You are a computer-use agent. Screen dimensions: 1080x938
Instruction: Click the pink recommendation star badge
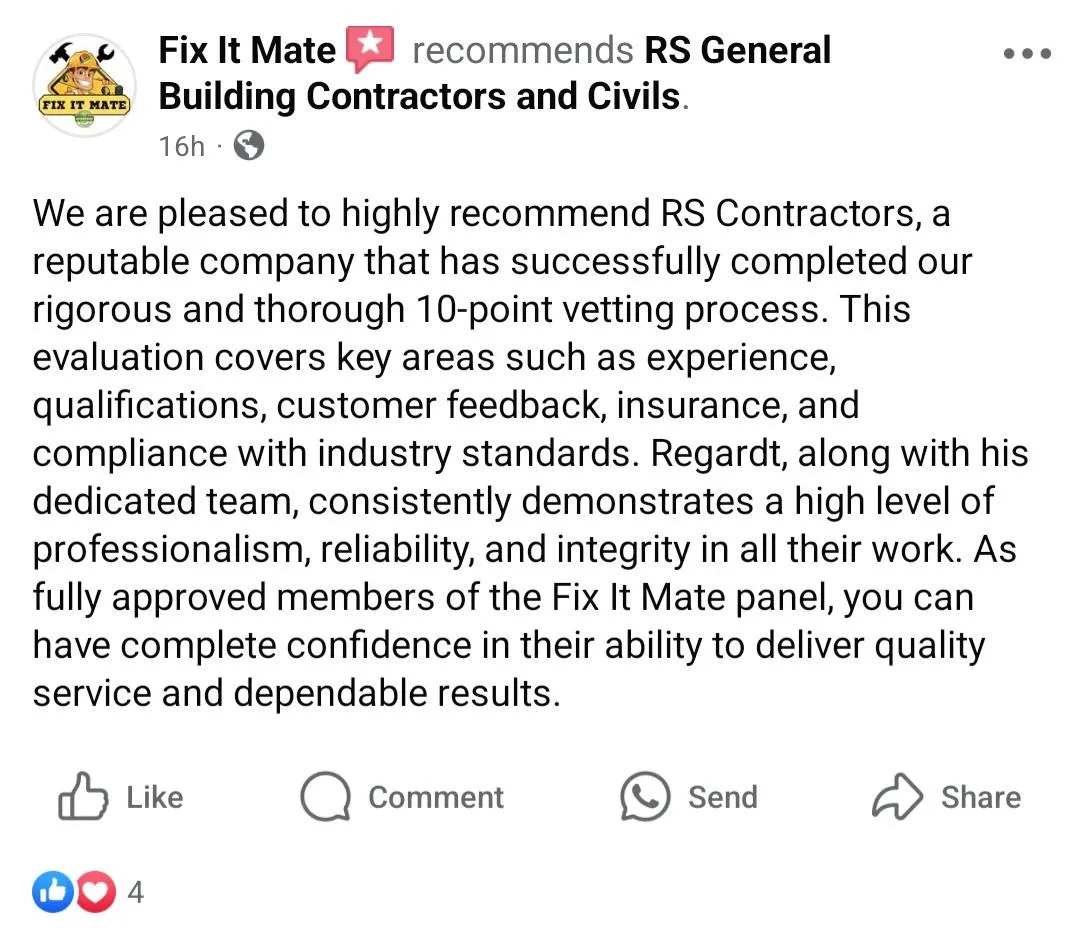pos(370,49)
